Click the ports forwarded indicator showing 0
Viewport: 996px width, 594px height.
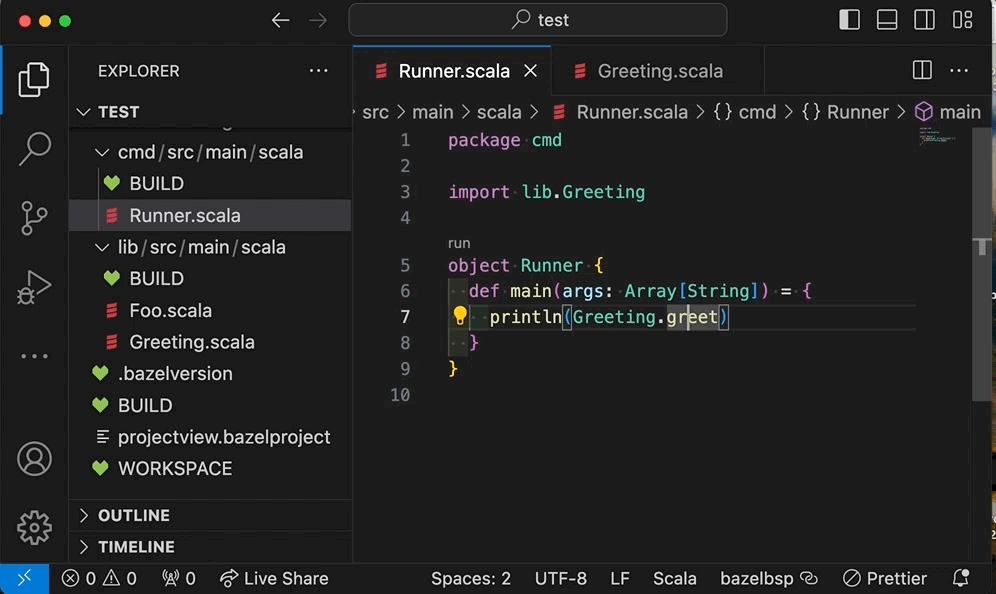tap(178, 578)
